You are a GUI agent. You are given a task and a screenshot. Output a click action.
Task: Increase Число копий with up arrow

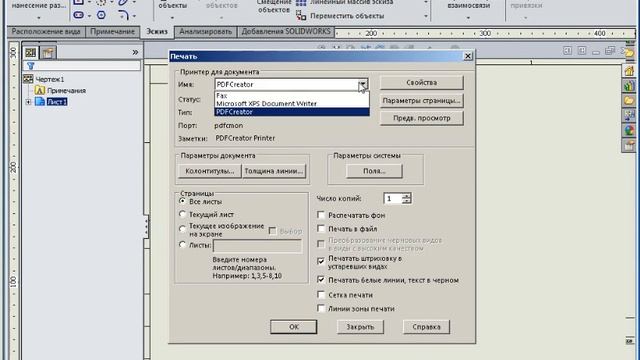point(406,196)
